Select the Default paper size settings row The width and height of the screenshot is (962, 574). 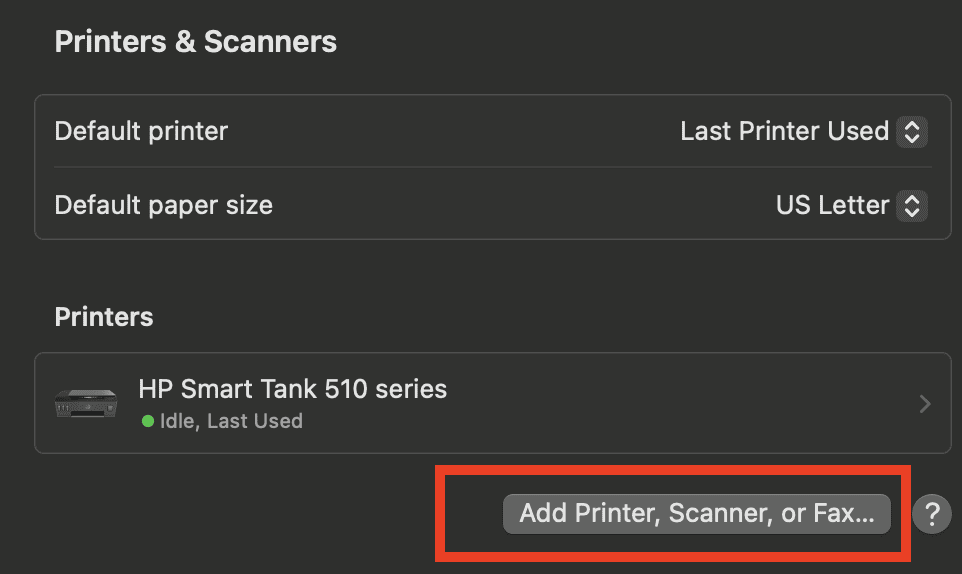(493, 204)
